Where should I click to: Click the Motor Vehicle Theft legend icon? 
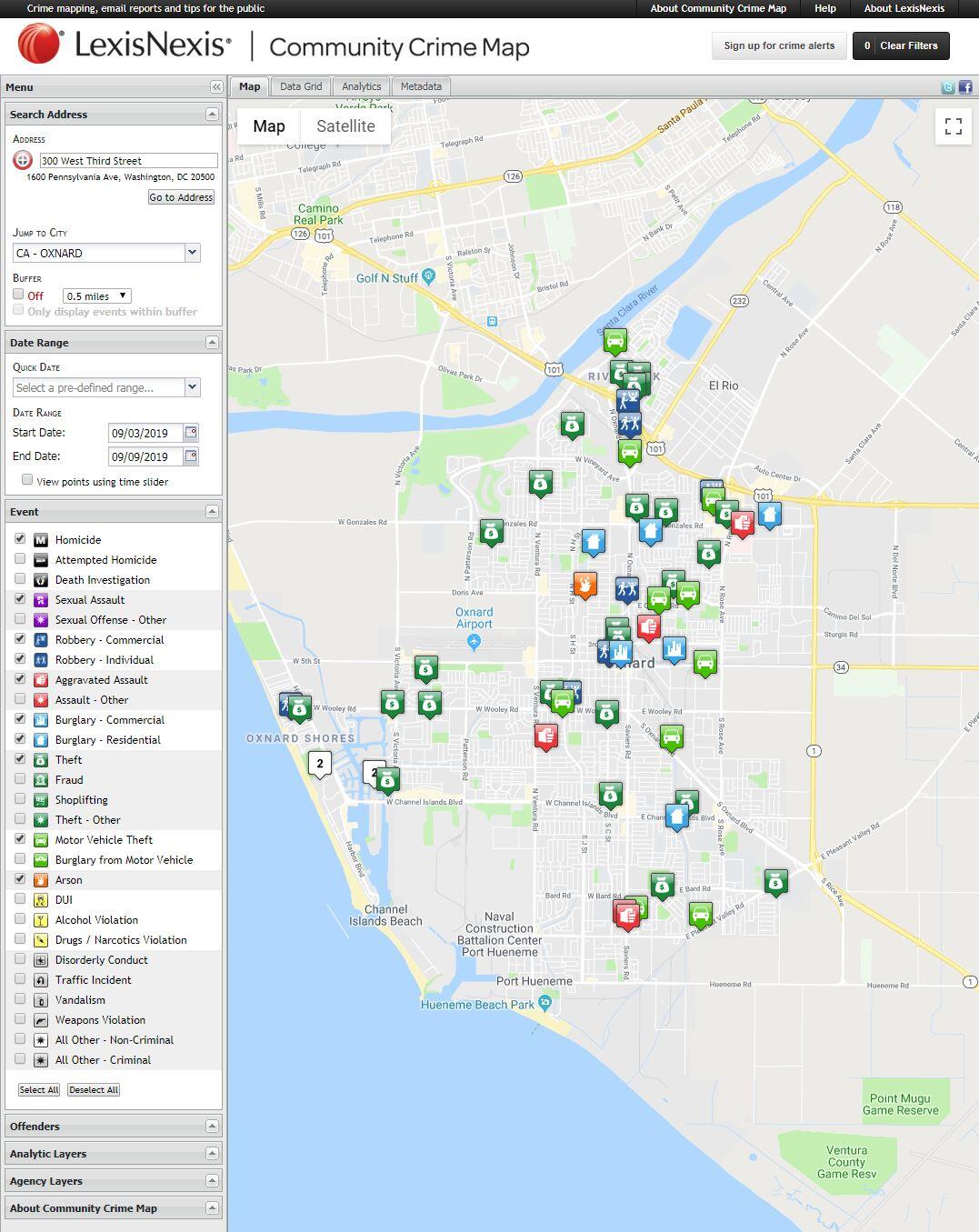(x=40, y=840)
